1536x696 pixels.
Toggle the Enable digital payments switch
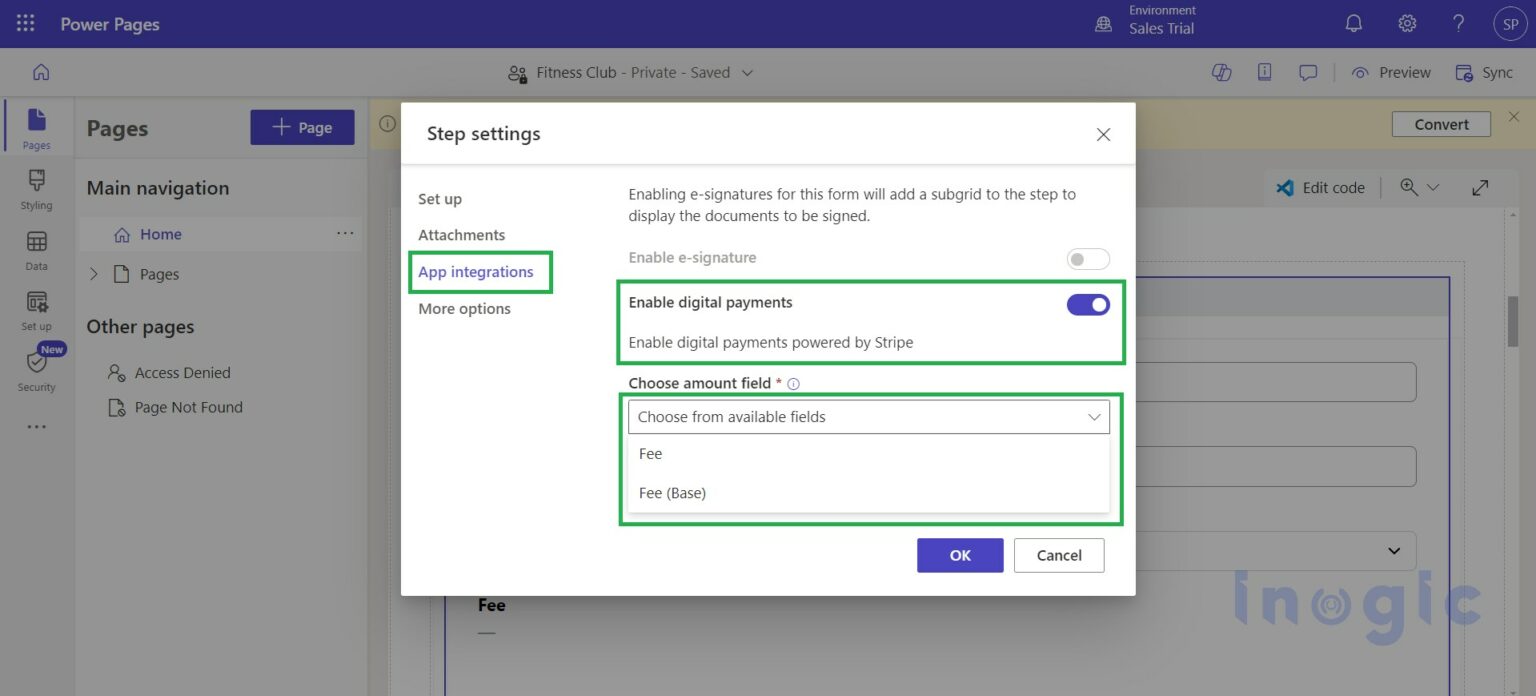[1087, 304]
